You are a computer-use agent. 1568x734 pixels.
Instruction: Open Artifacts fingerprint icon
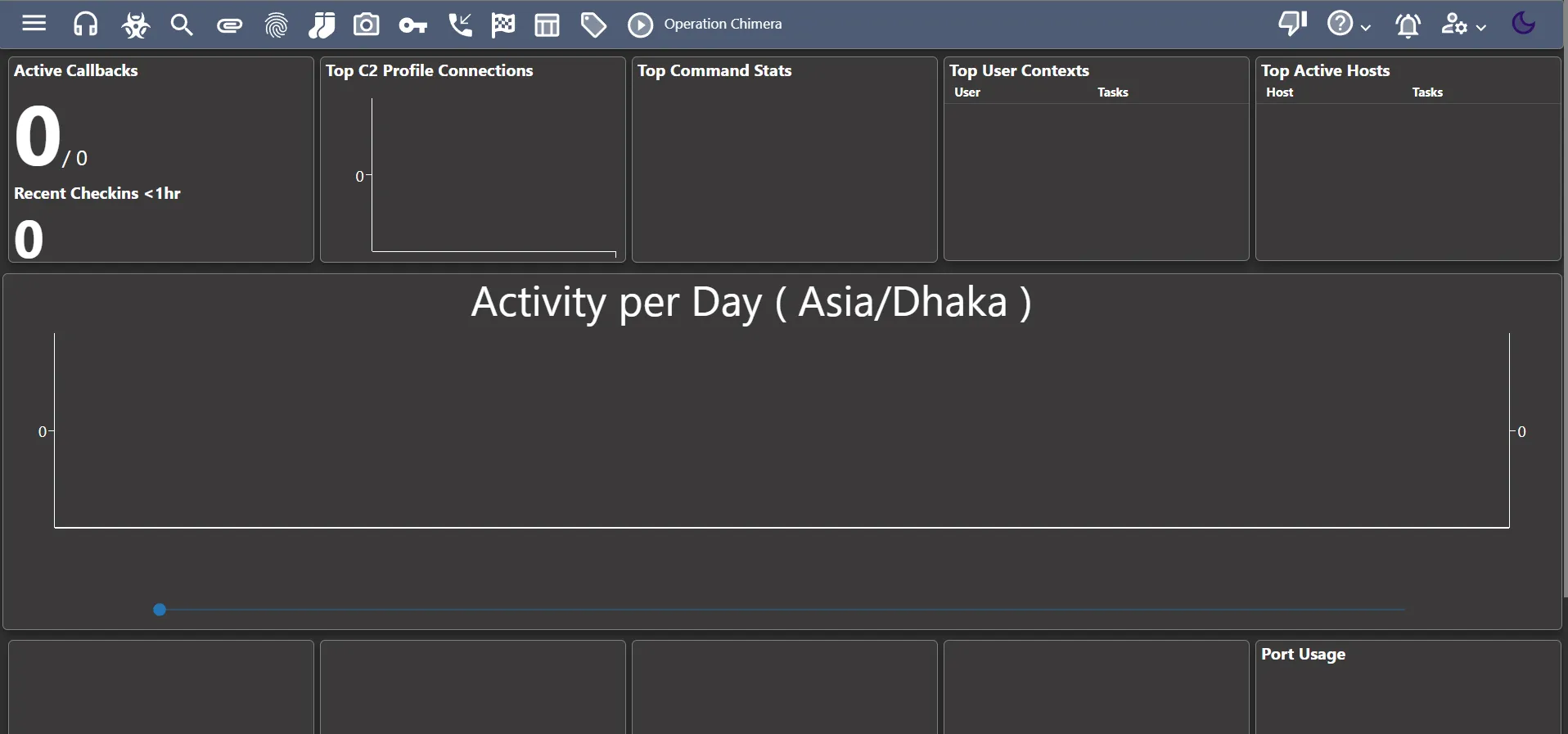tap(277, 25)
